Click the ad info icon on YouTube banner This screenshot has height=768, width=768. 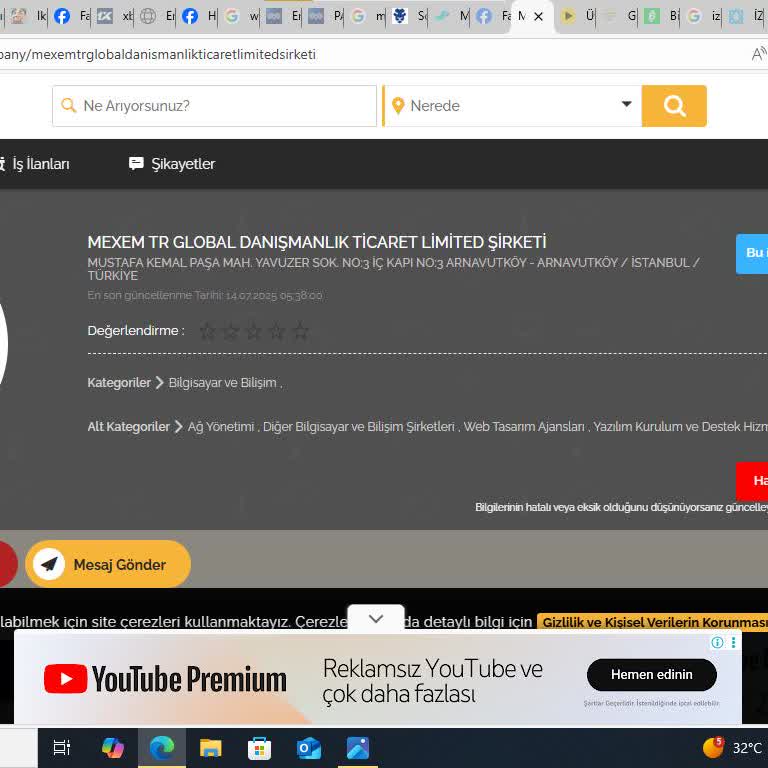[x=717, y=642]
